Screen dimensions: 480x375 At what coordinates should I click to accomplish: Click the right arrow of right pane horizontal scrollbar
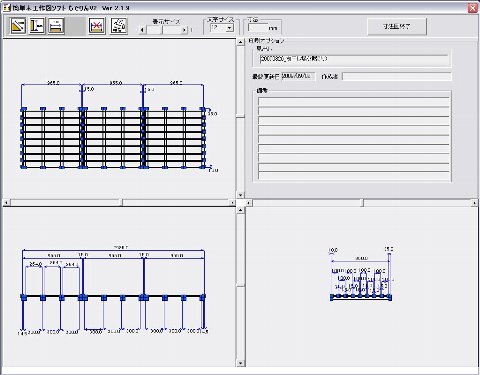[x=474, y=203]
